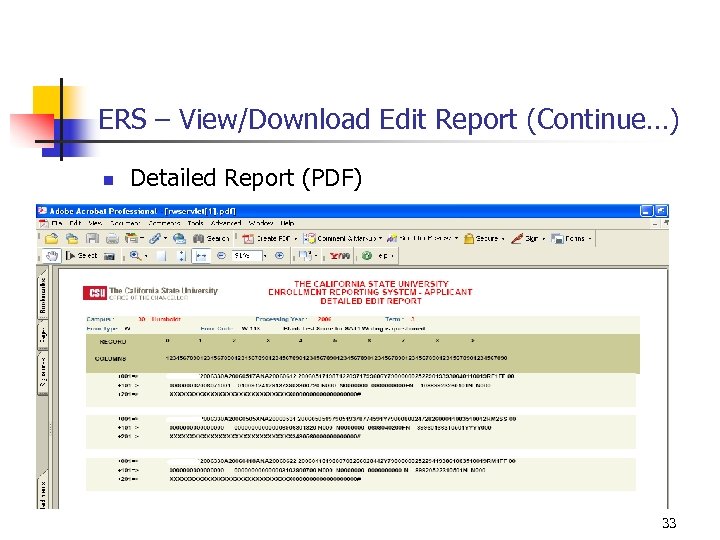Restore the Acrobat window size
Viewport: 720px width, 540px height.
661,211
